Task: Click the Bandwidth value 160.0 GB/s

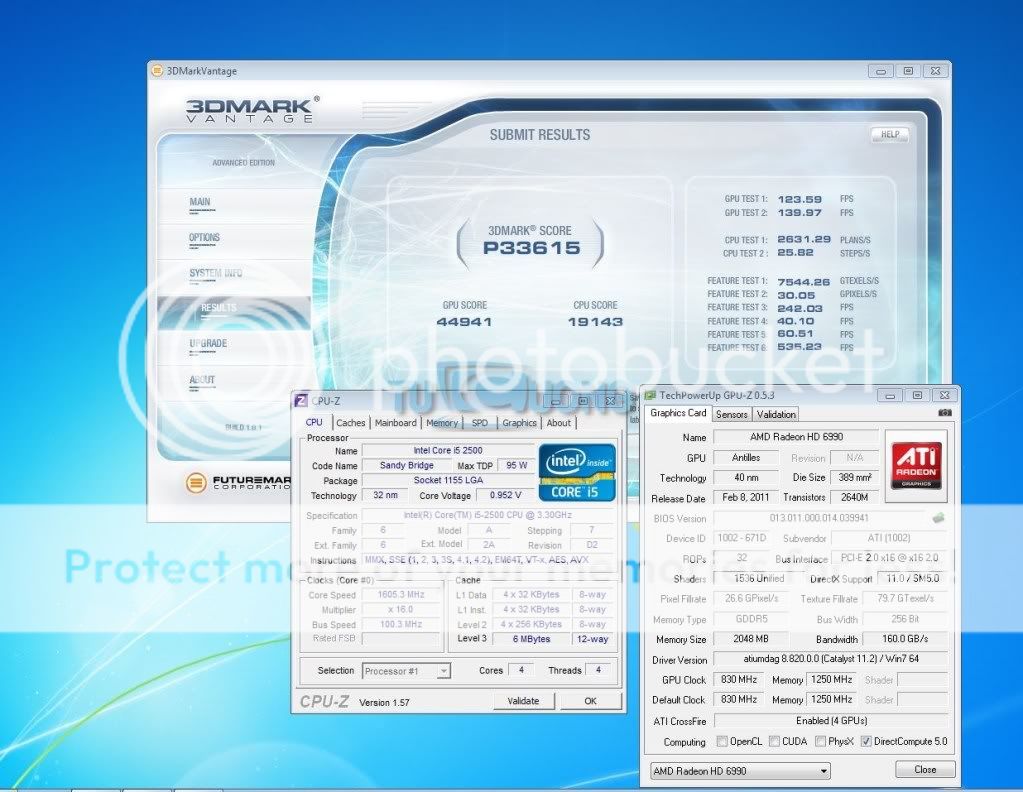Action: coord(905,639)
